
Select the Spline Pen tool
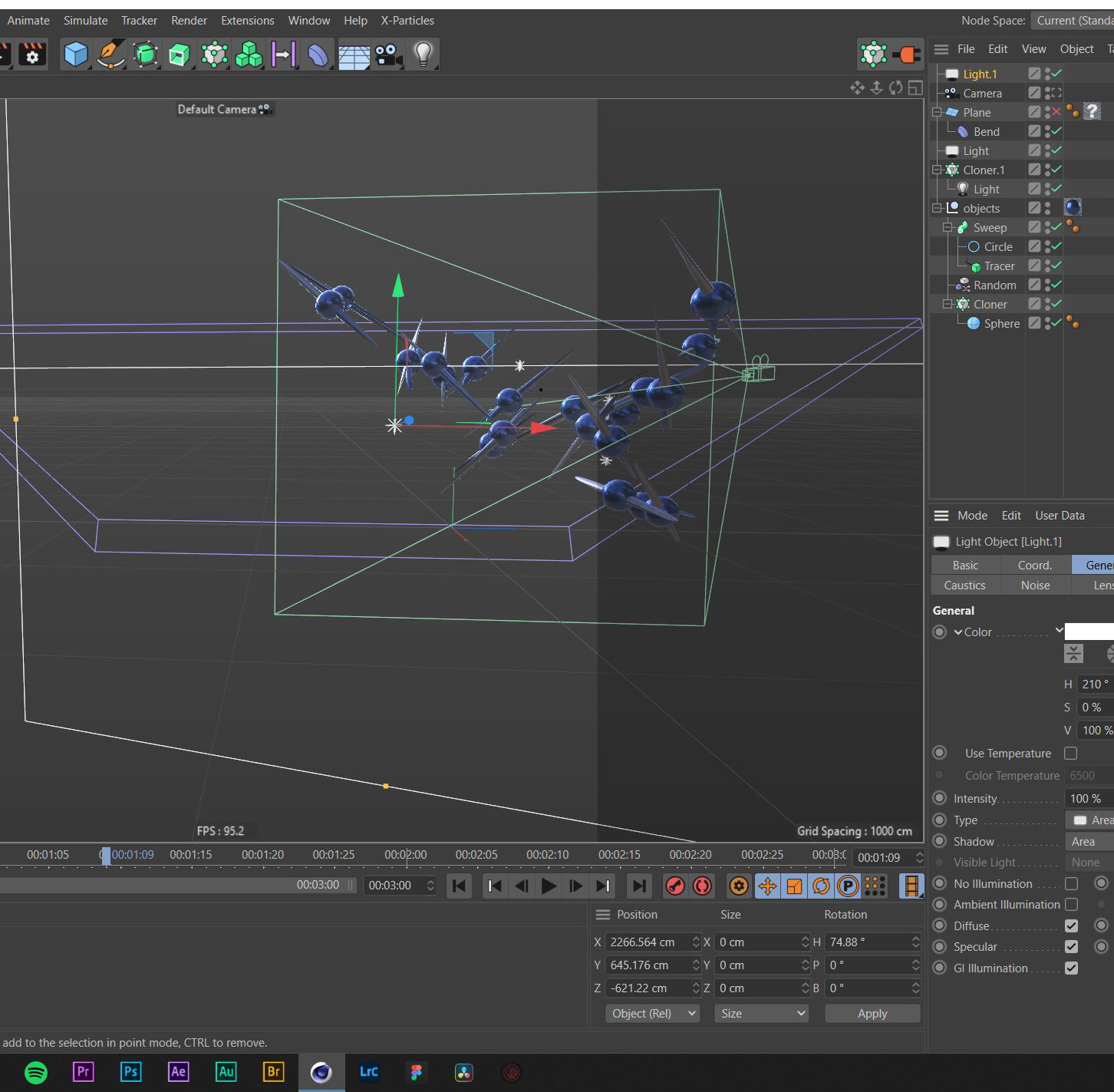(110, 54)
